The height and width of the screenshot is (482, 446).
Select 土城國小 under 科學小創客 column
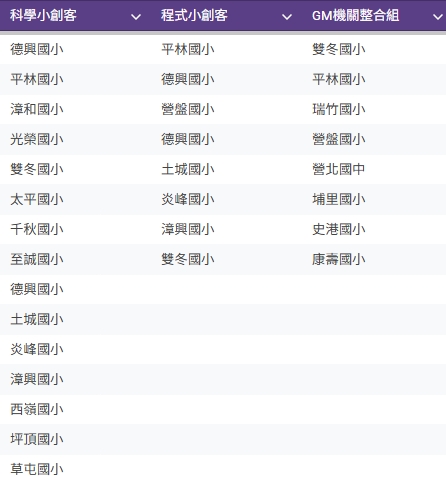tap(37, 319)
